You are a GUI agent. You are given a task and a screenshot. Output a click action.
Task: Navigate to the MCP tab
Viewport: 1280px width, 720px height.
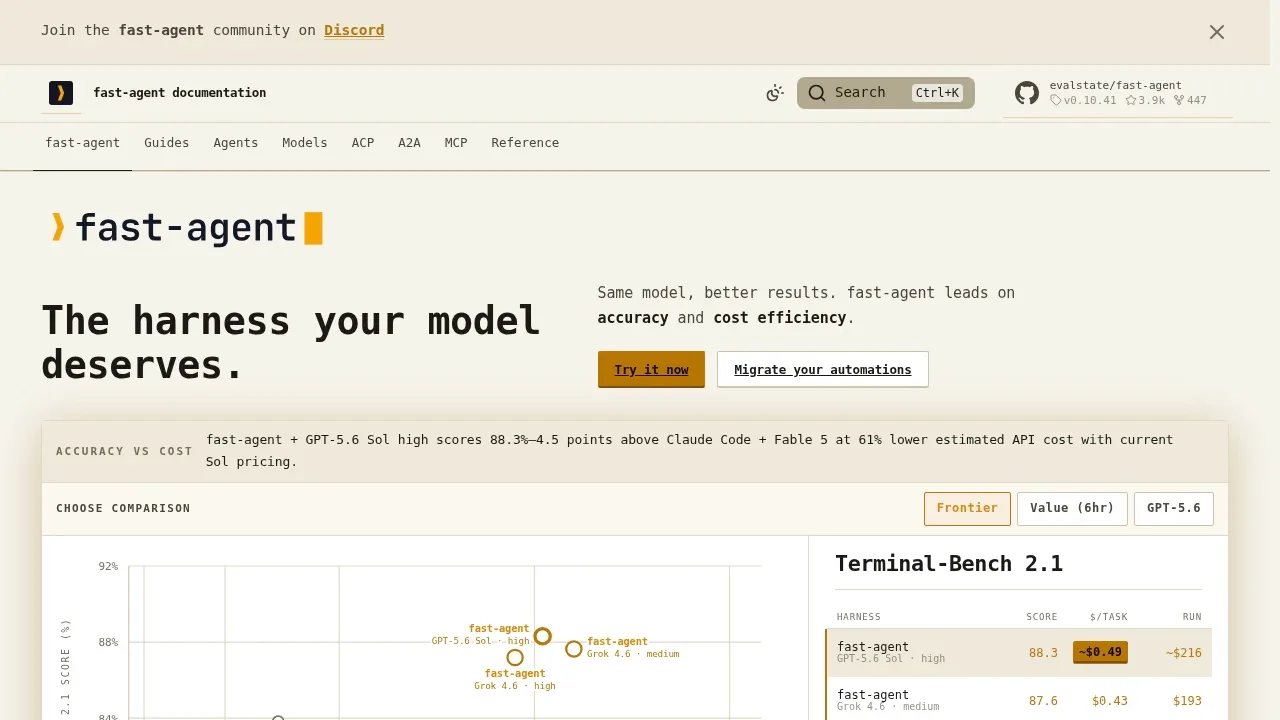point(456,143)
